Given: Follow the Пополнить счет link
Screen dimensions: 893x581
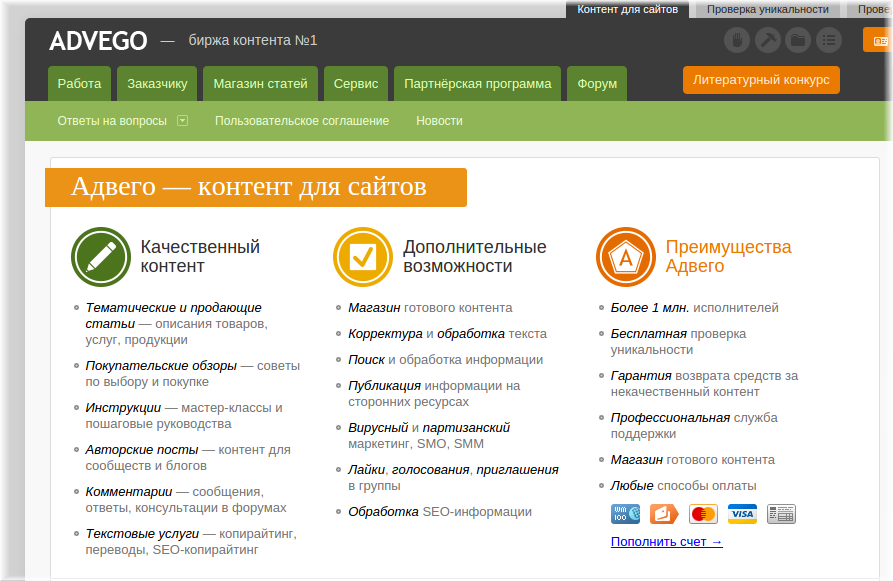Looking at the screenshot, I should (x=666, y=542).
